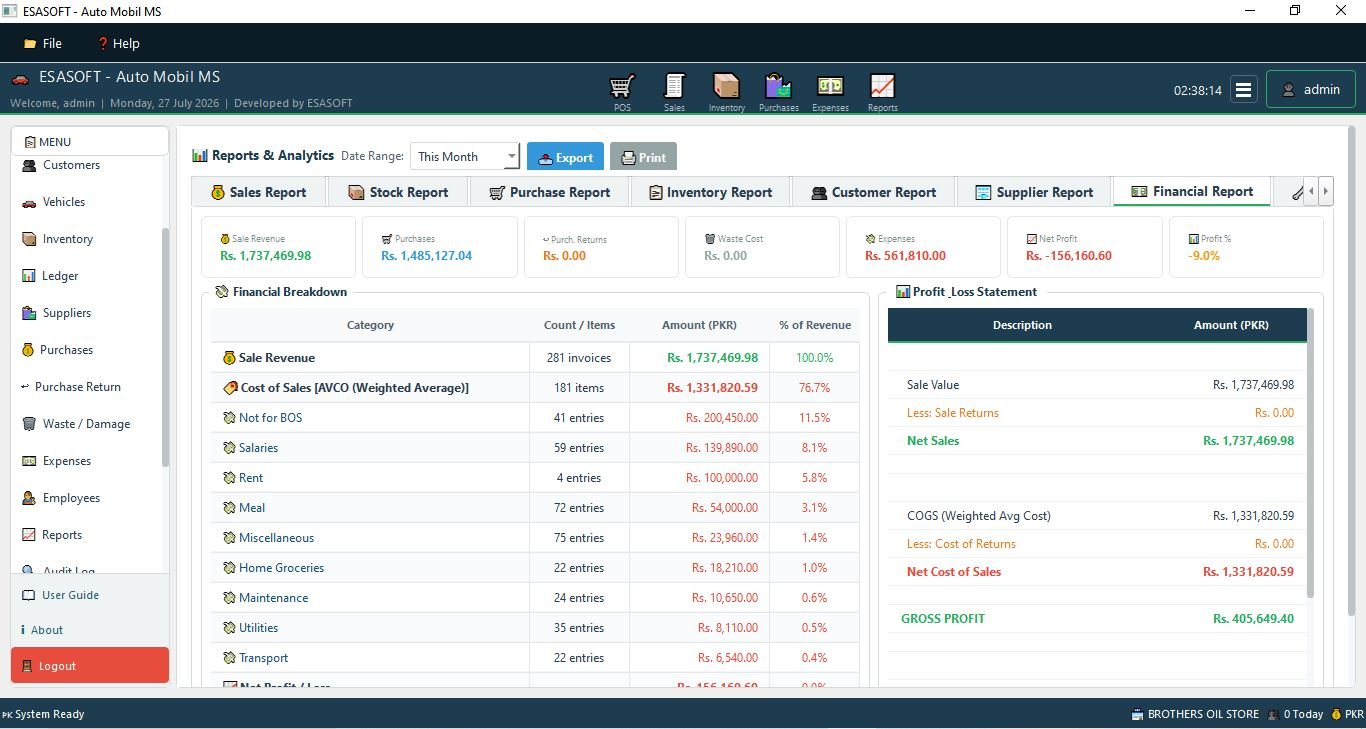Click the grey Print button
Image resolution: width=1366 pixels, height=729 pixels.
coord(643,157)
